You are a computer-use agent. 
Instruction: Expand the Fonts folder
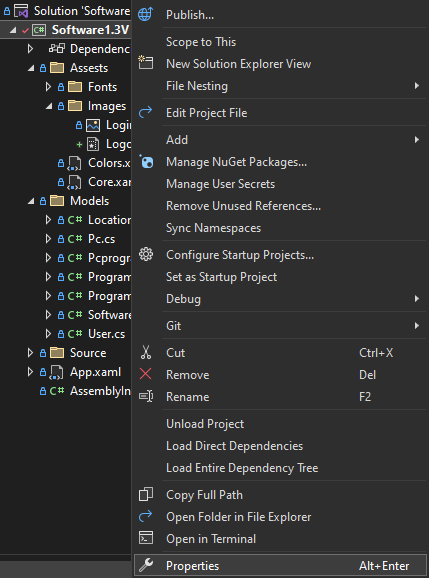coord(48,87)
